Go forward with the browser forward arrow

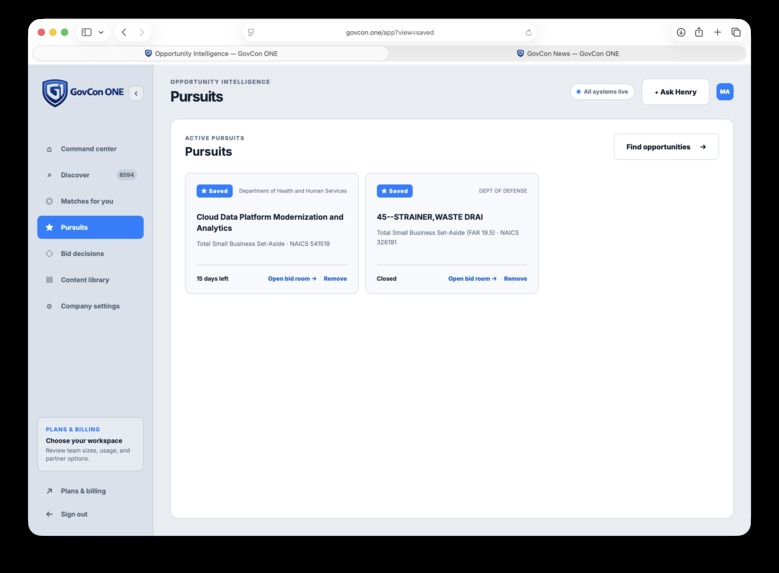tap(142, 32)
